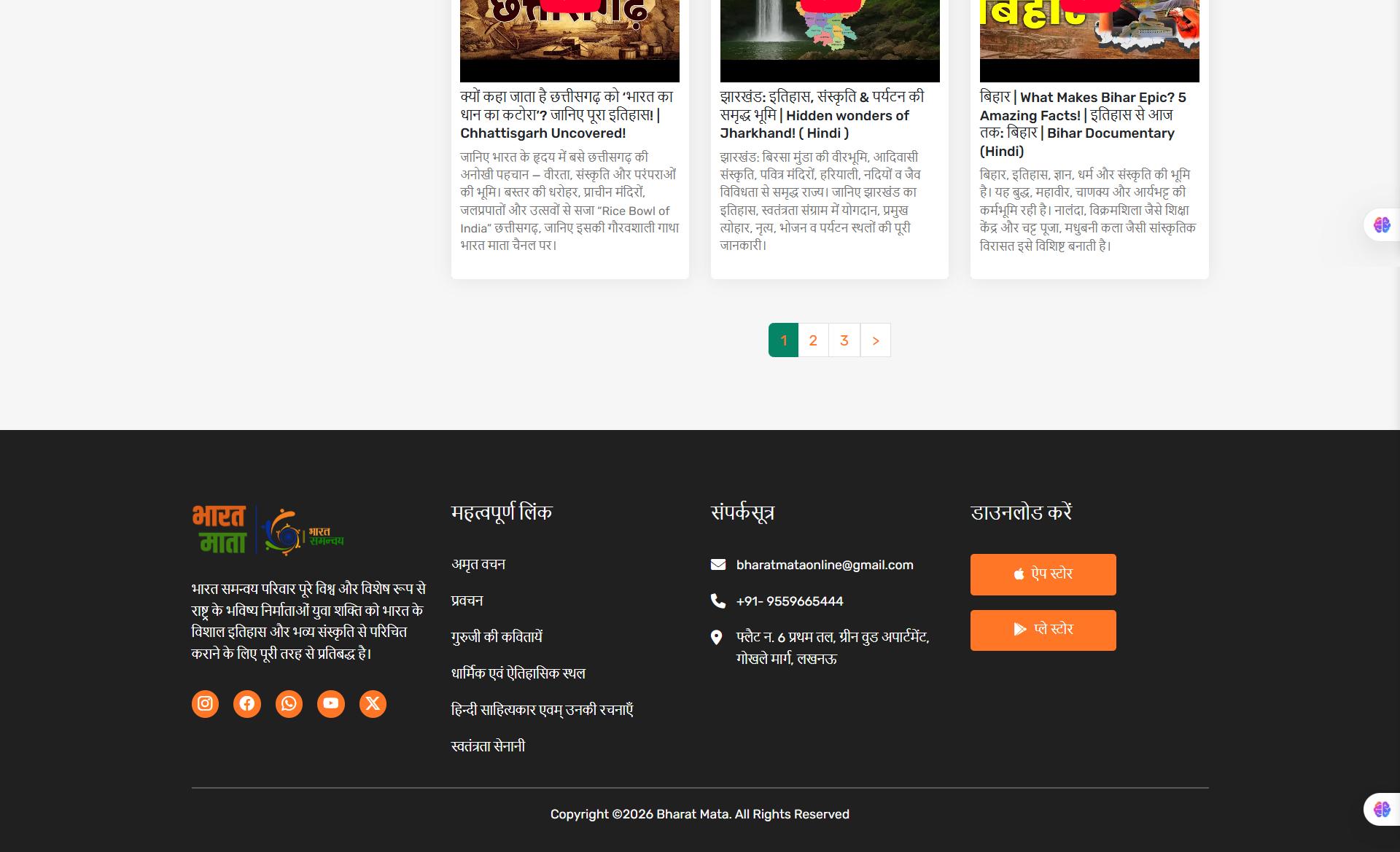The height and width of the screenshot is (852, 1400).
Task: Go to next page with arrow
Action: click(x=876, y=340)
